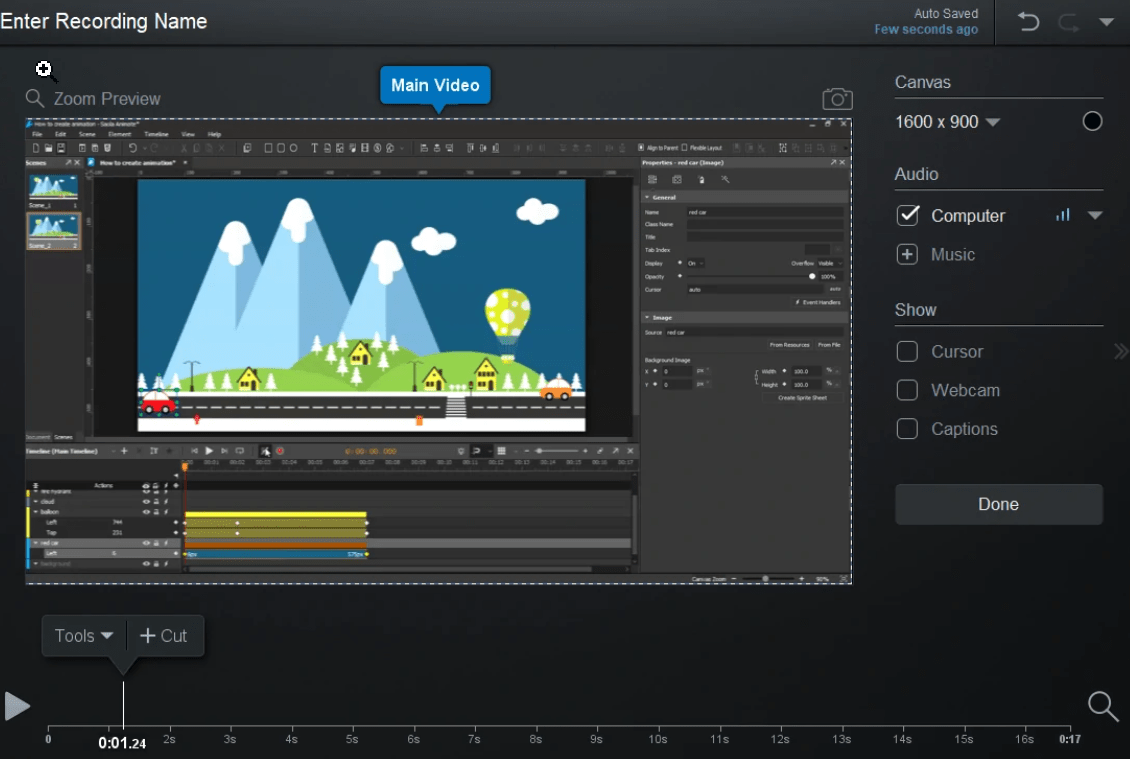
Task: Click the redo arrow icon
Action: (1068, 22)
